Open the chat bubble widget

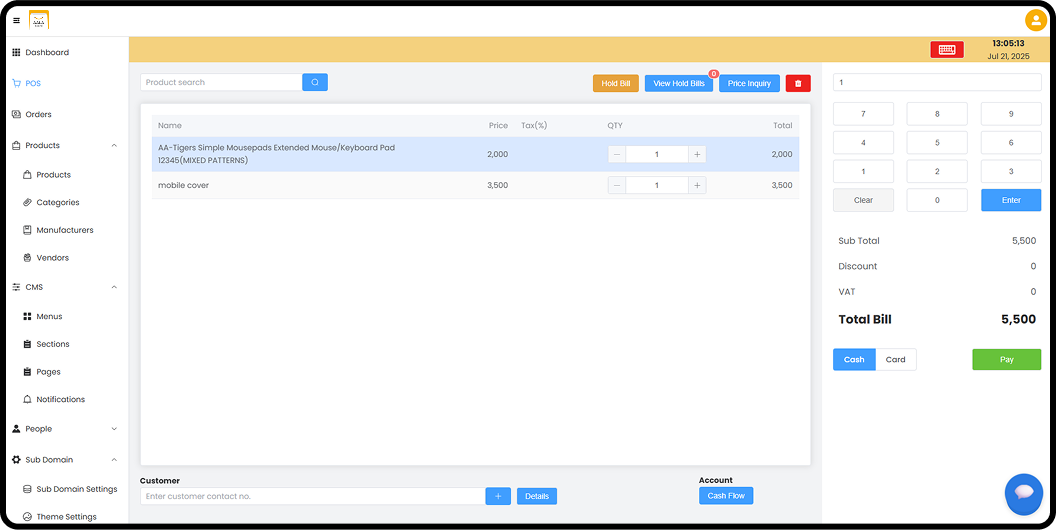(x=1023, y=493)
